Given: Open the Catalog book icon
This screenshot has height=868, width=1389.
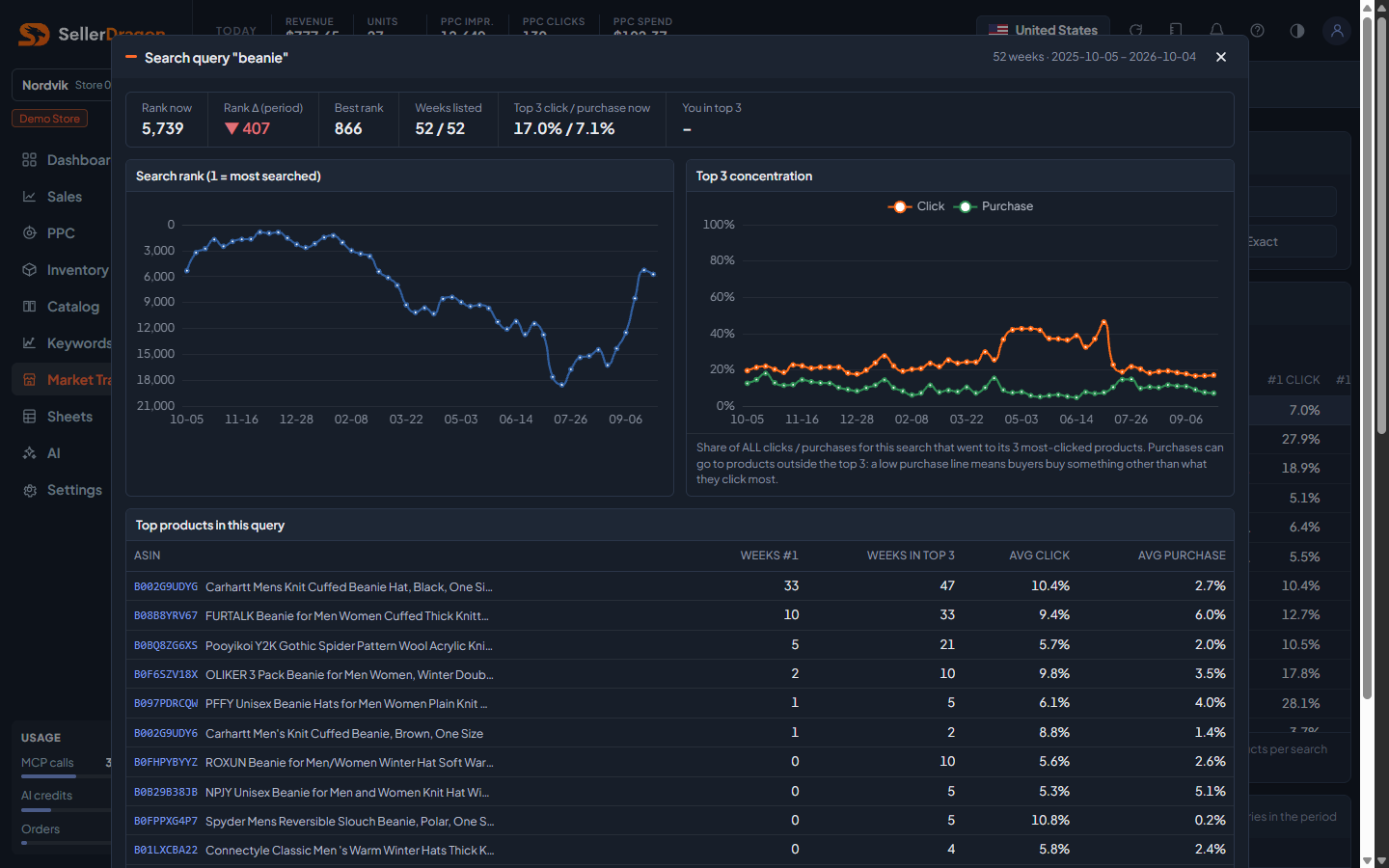Looking at the screenshot, I should point(30,307).
